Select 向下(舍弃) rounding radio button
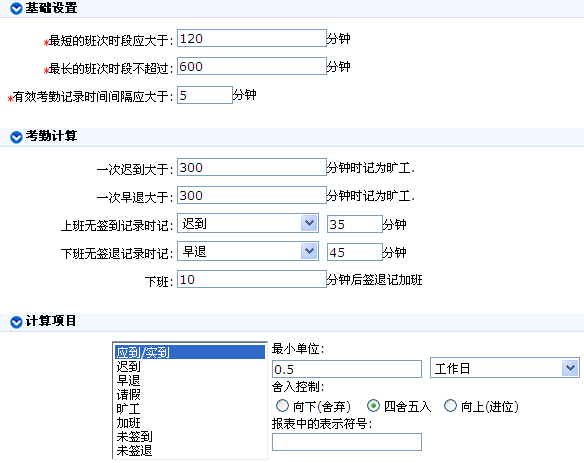 coord(282,406)
